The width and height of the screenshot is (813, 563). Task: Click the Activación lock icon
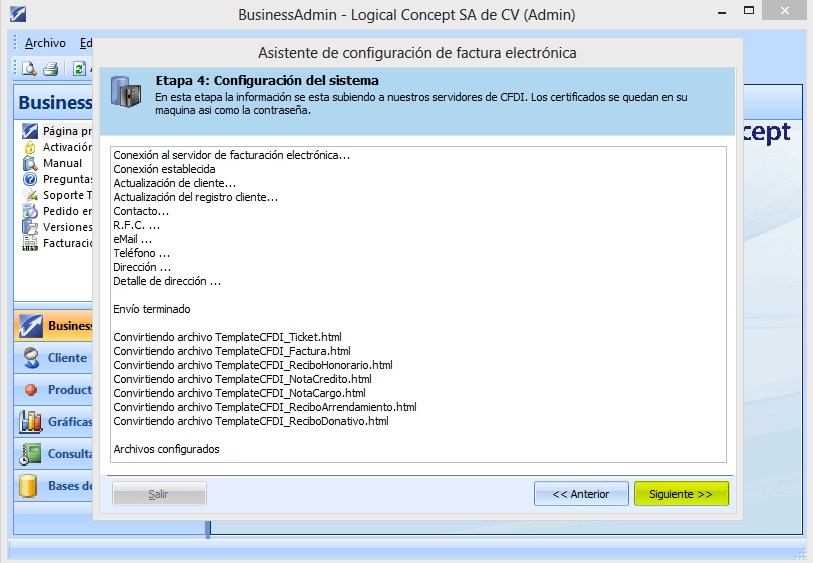pos(30,147)
